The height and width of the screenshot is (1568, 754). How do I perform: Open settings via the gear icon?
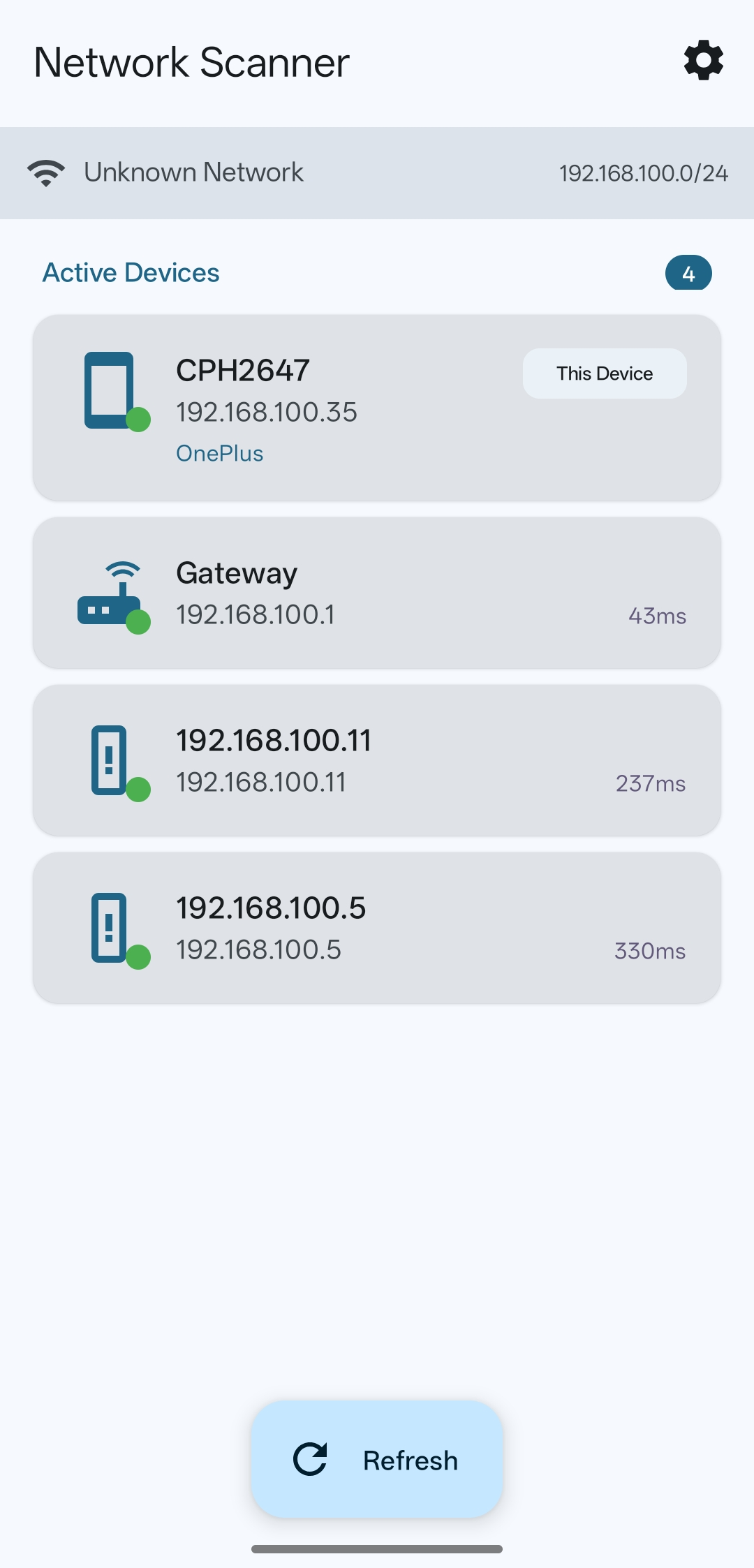point(703,61)
